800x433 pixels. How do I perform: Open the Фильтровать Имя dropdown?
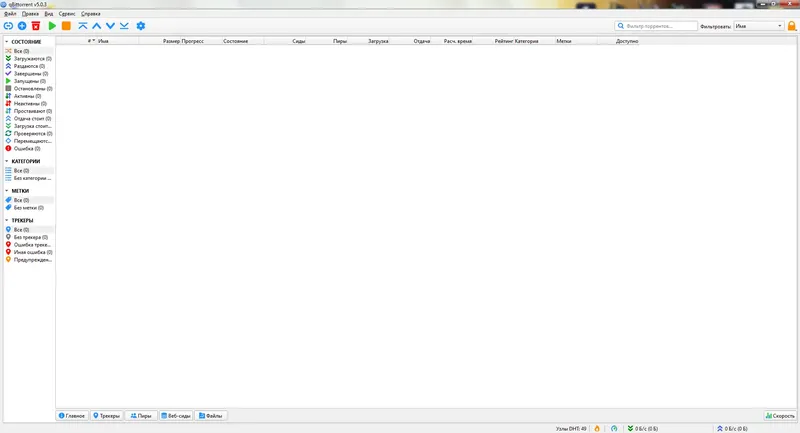pyautogui.click(x=758, y=26)
